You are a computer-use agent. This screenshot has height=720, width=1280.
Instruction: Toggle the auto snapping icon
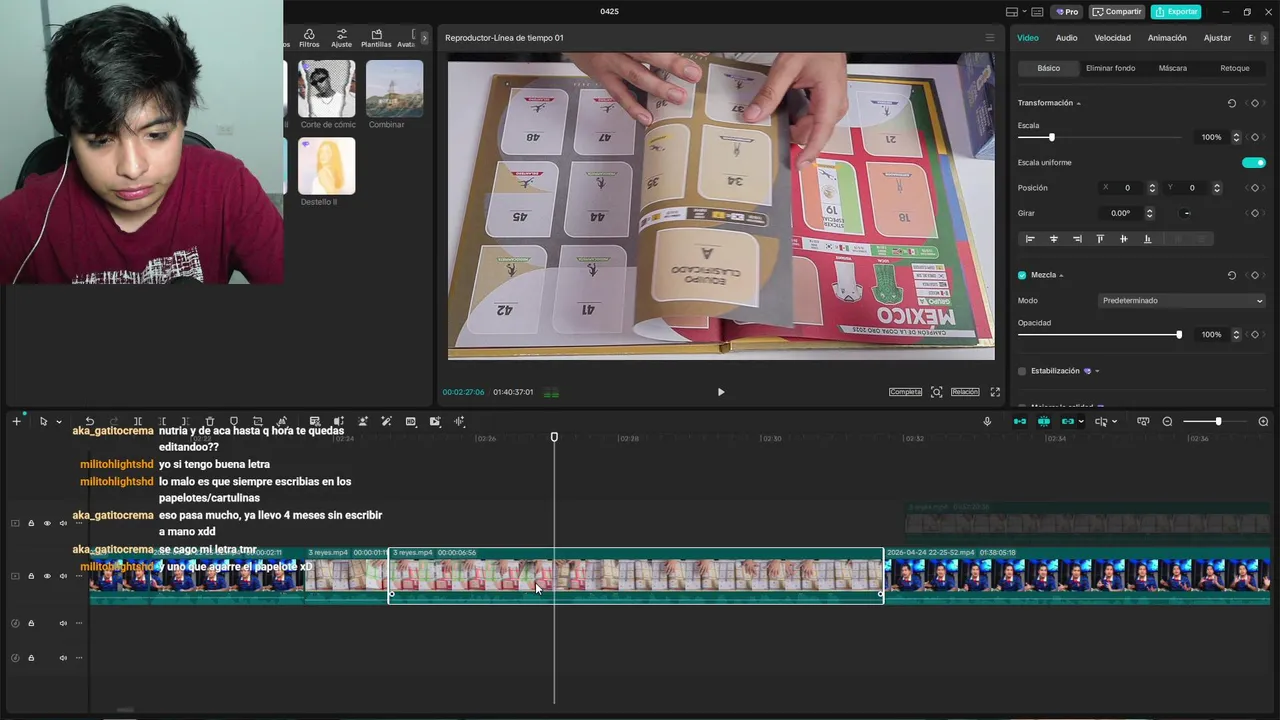[1043, 421]
